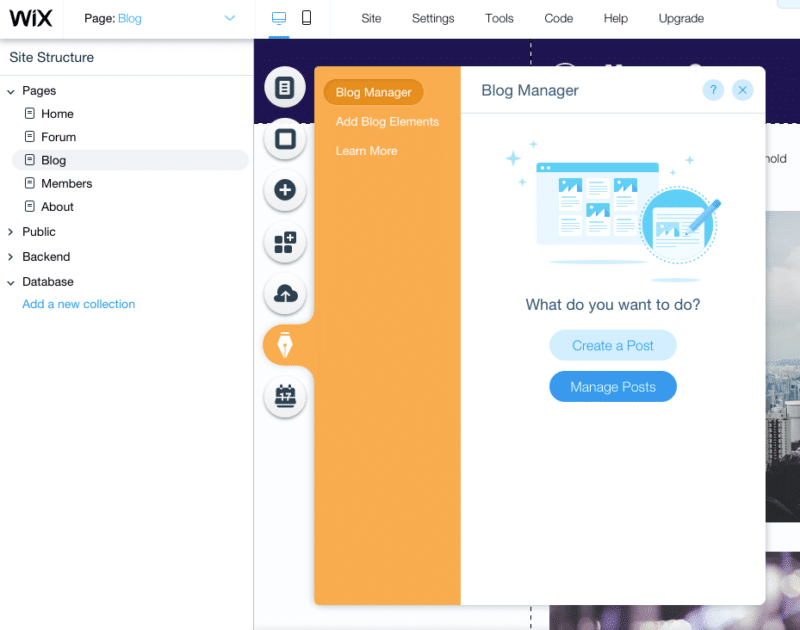Expand the Public section
Screen dimensions: 800x630
[11, 232]
